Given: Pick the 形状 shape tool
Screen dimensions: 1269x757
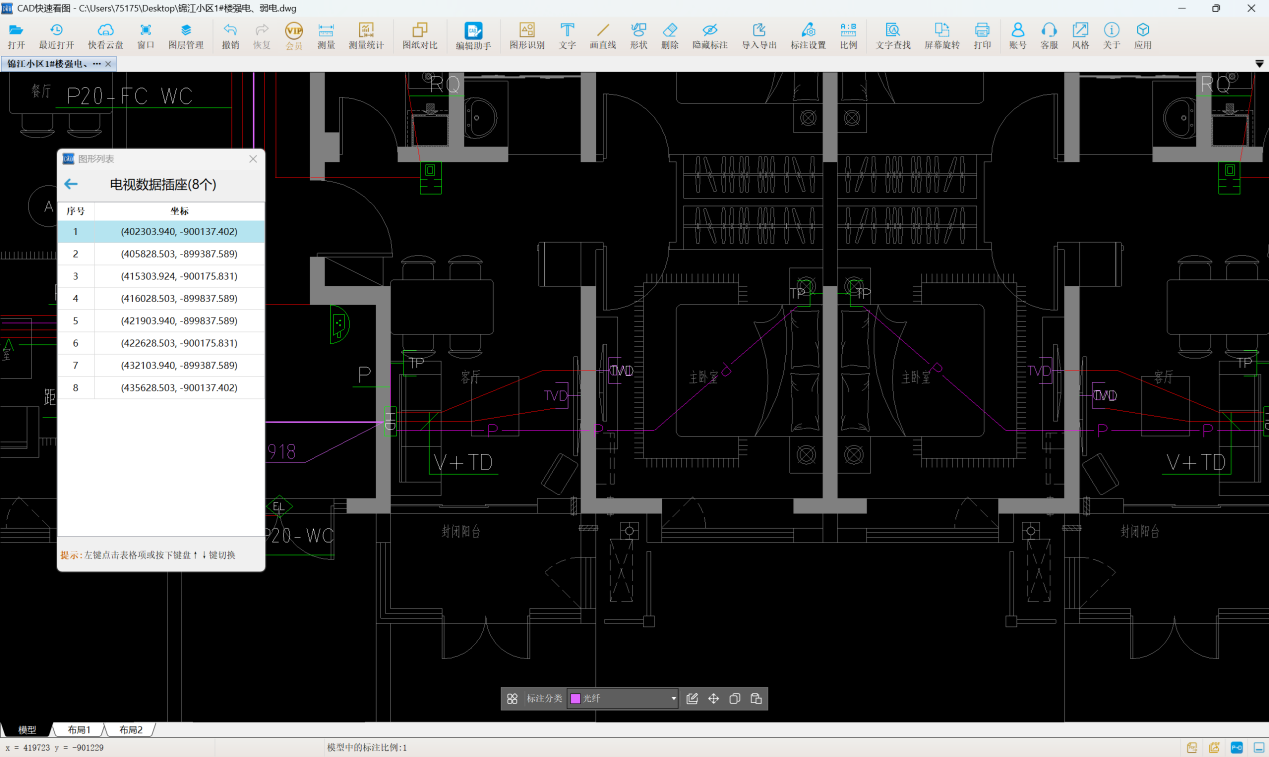Looking at the screenshot, I should pos(639,36).
